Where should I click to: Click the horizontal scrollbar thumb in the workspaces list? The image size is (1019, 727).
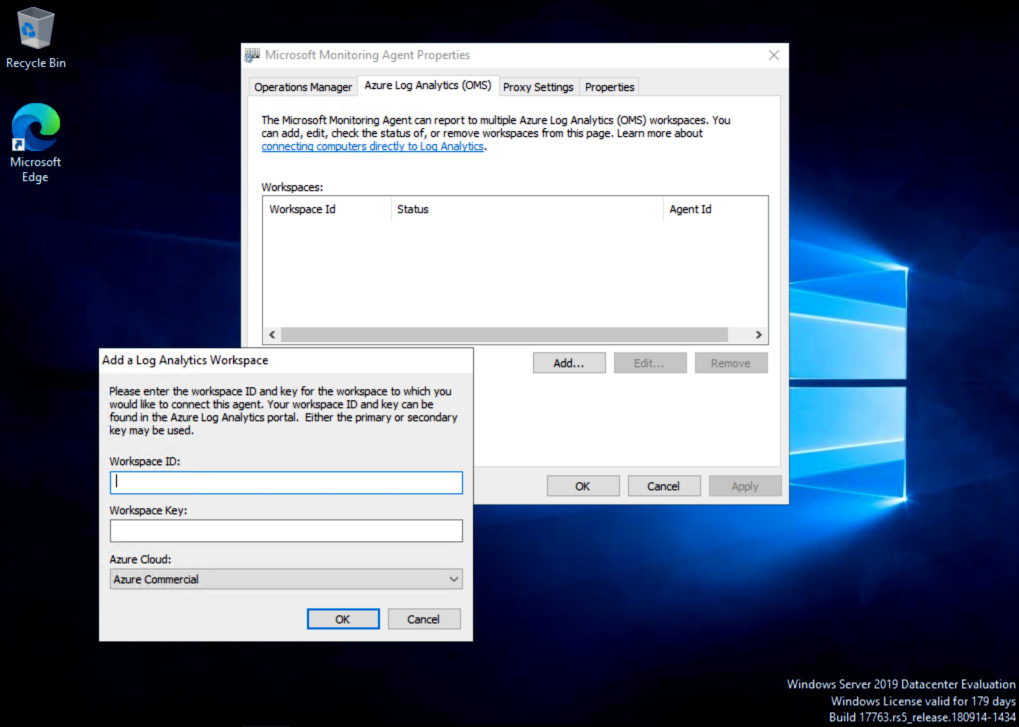click(x=504, y=335)
